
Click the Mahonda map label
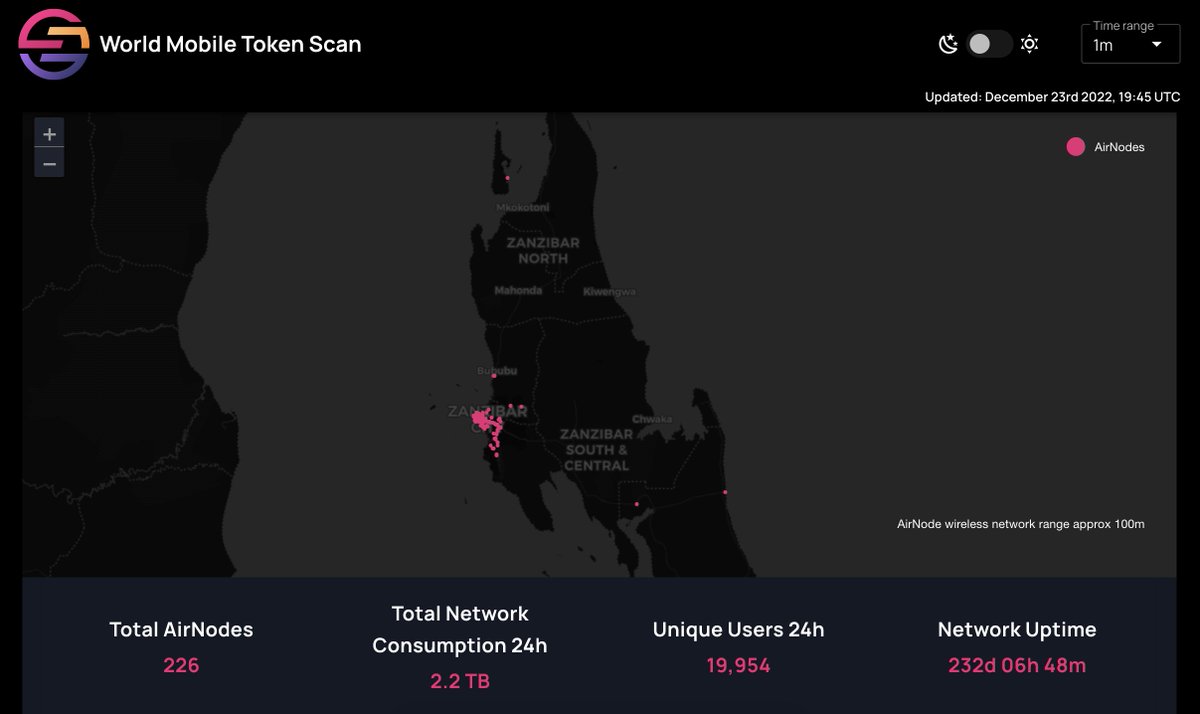518,291
